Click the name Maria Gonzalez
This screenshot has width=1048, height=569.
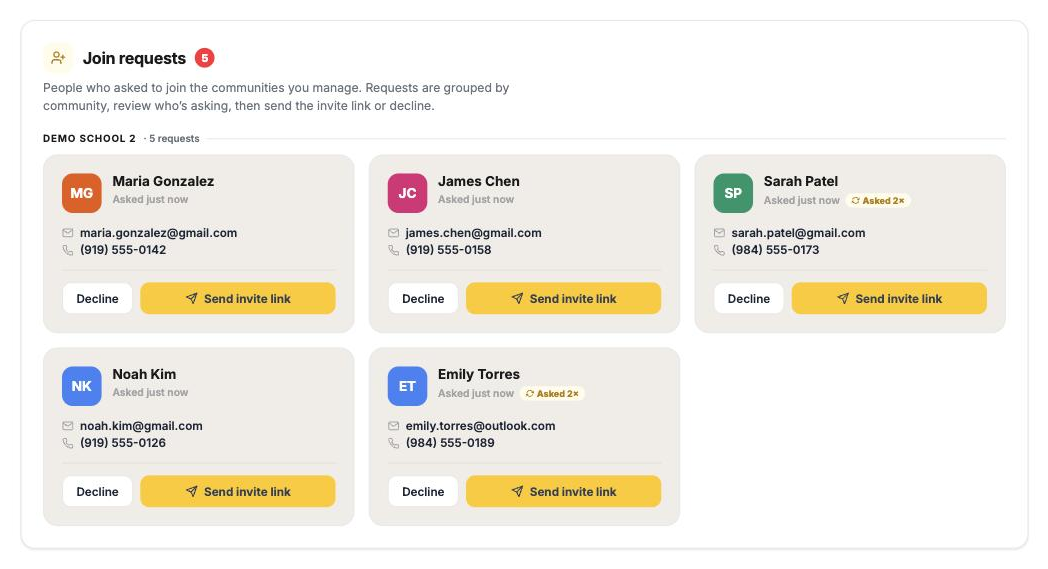163,181
